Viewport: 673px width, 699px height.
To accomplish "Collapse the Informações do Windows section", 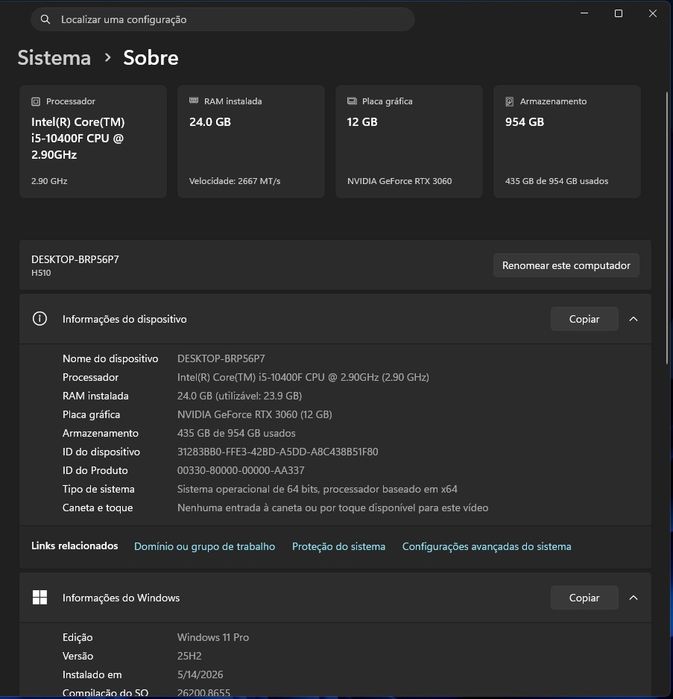I will coord(633,597).
